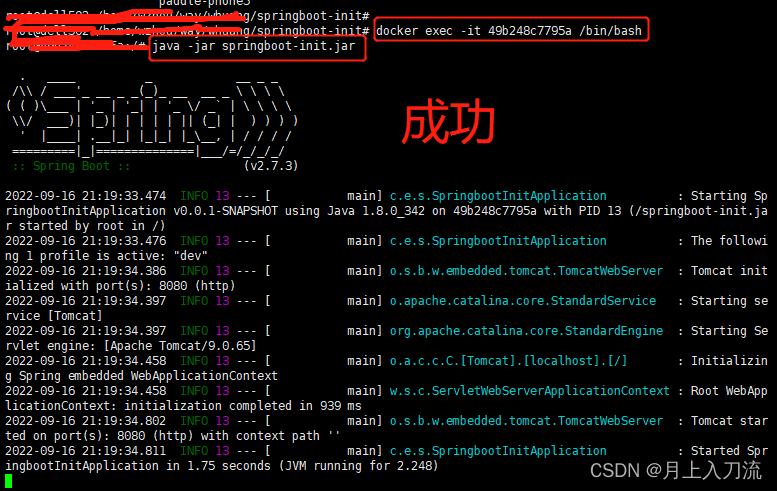Click the 'java -jar springboot-init.jar' command text

[x=254, y=46]
